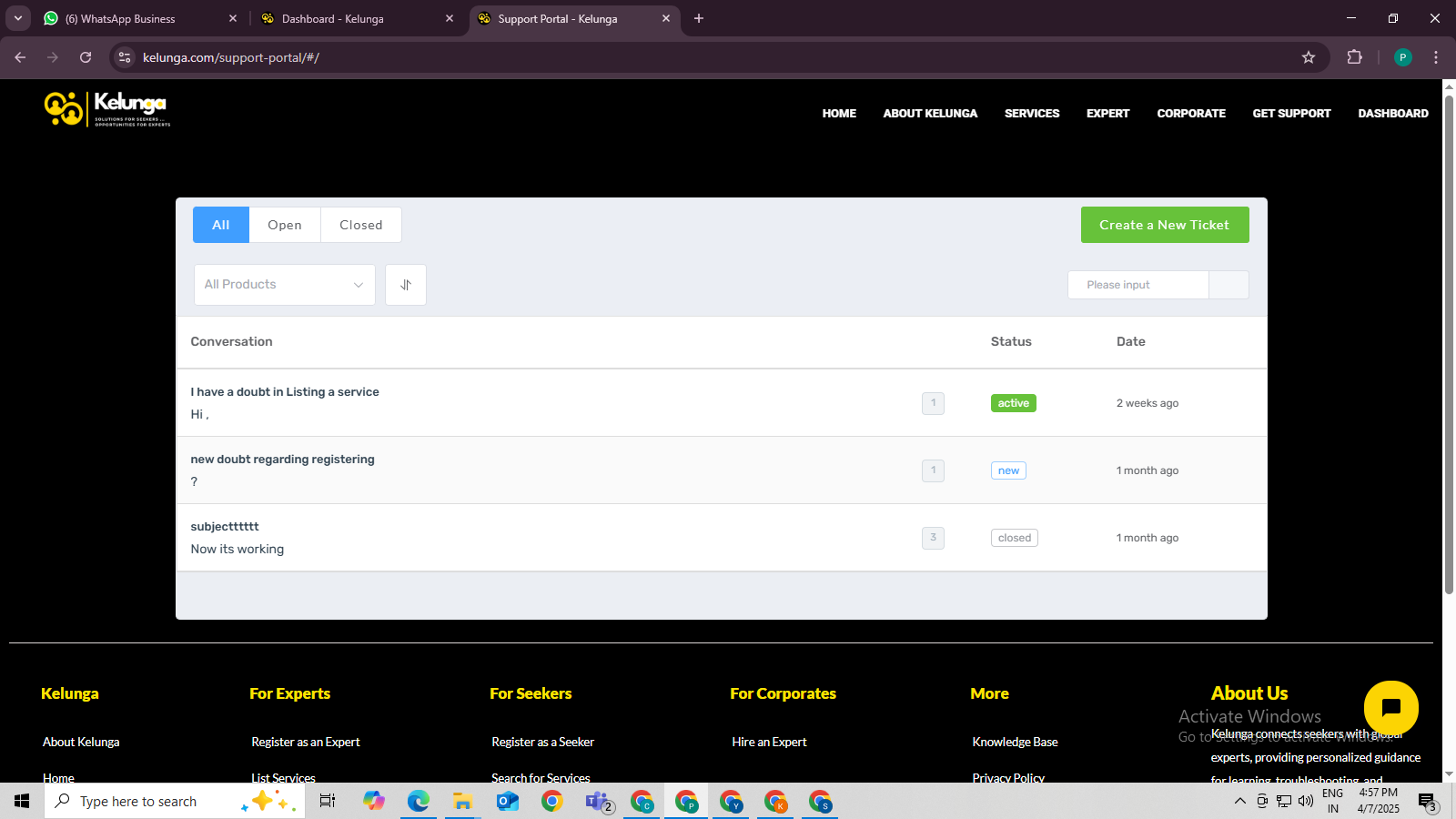Click the Date column header

coord(1131,341)
